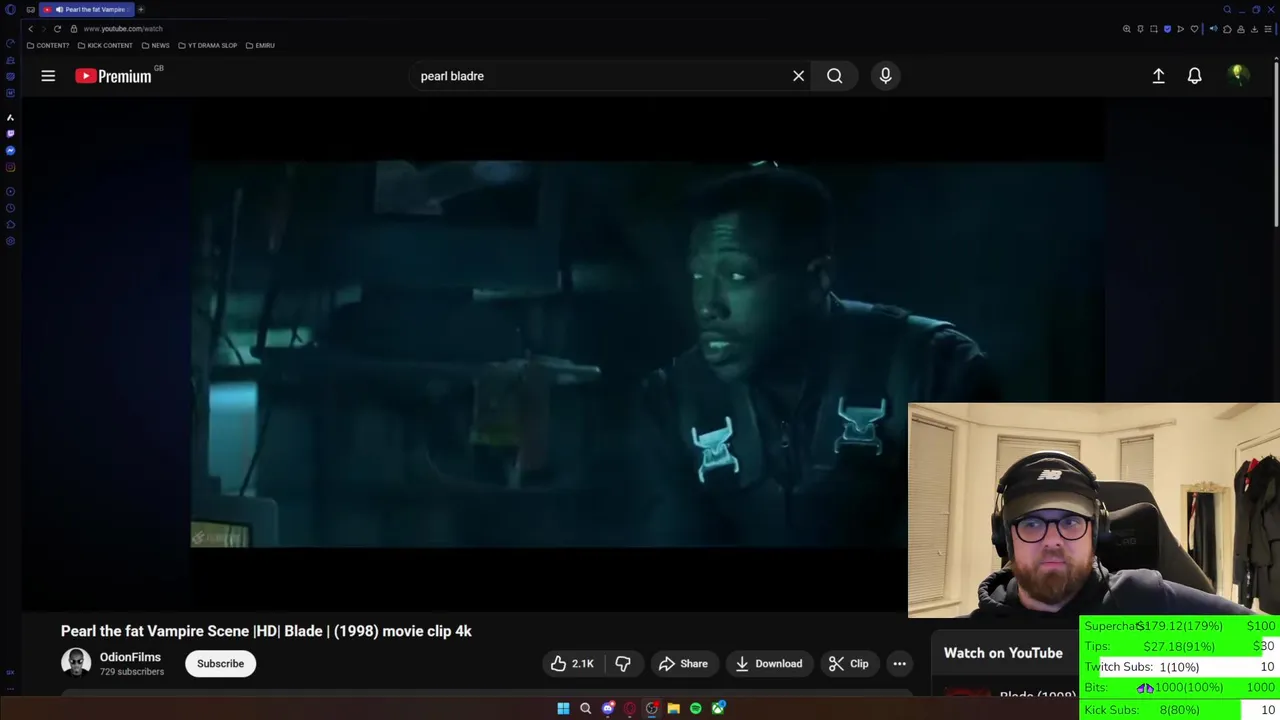Click the browser snapshot selection icon
Screen dimensions: 1280x720
(x=1154, y=29)
